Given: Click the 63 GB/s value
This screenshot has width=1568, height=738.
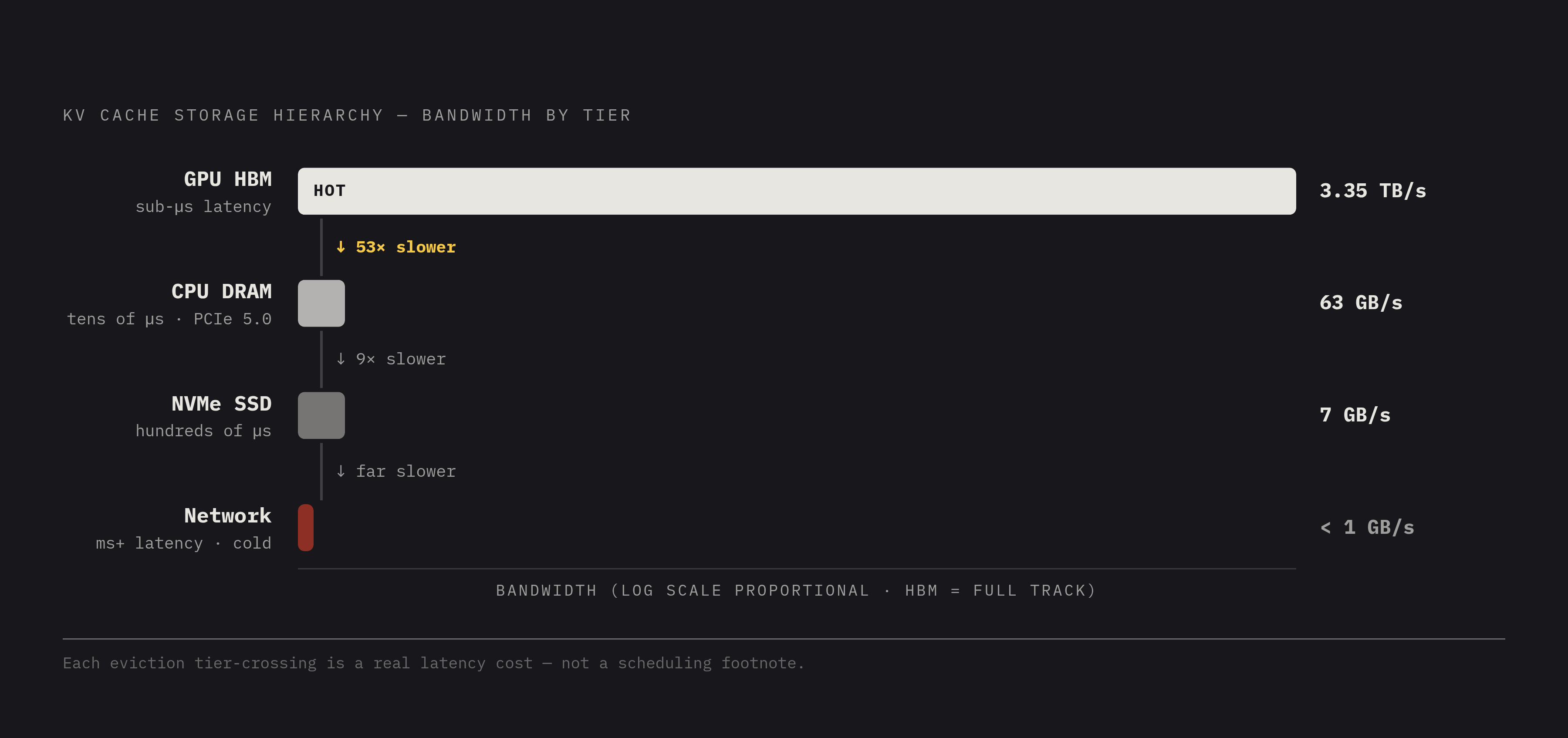Looking at the screenshot, I should pos(1361,303).
